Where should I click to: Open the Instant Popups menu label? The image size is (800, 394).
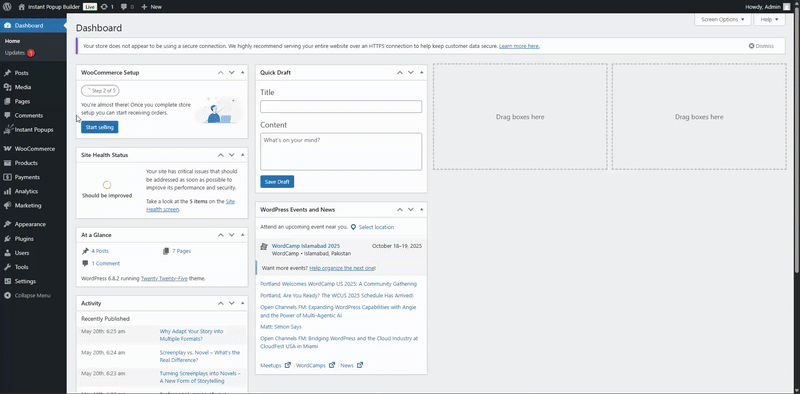34,130
